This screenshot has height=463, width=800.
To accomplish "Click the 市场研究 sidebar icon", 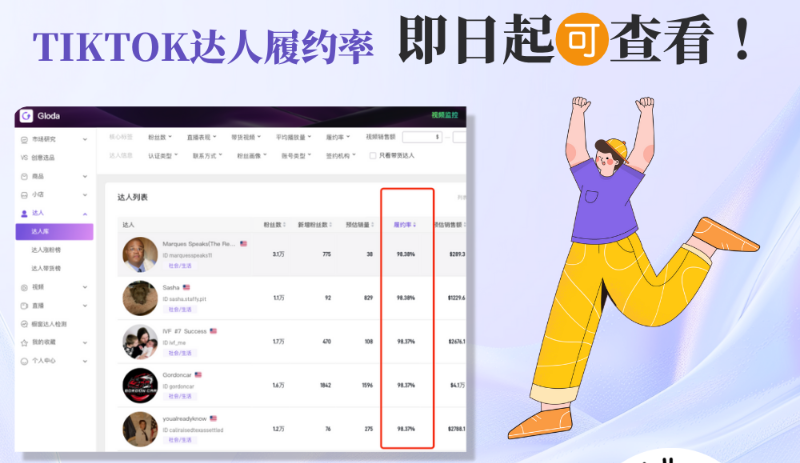I will coord(24,139).
